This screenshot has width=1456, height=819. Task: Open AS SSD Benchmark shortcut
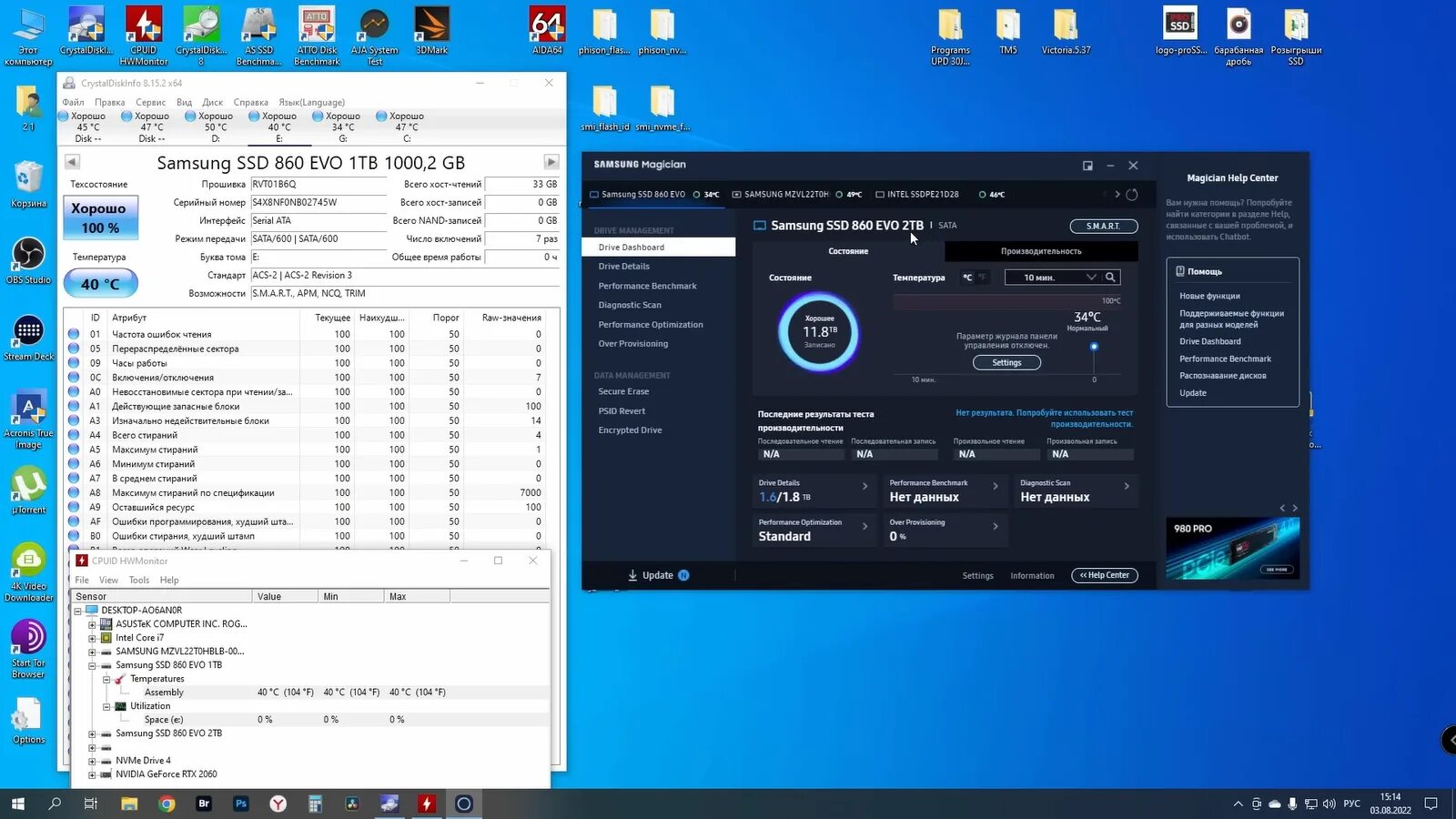tap(258, 36)
